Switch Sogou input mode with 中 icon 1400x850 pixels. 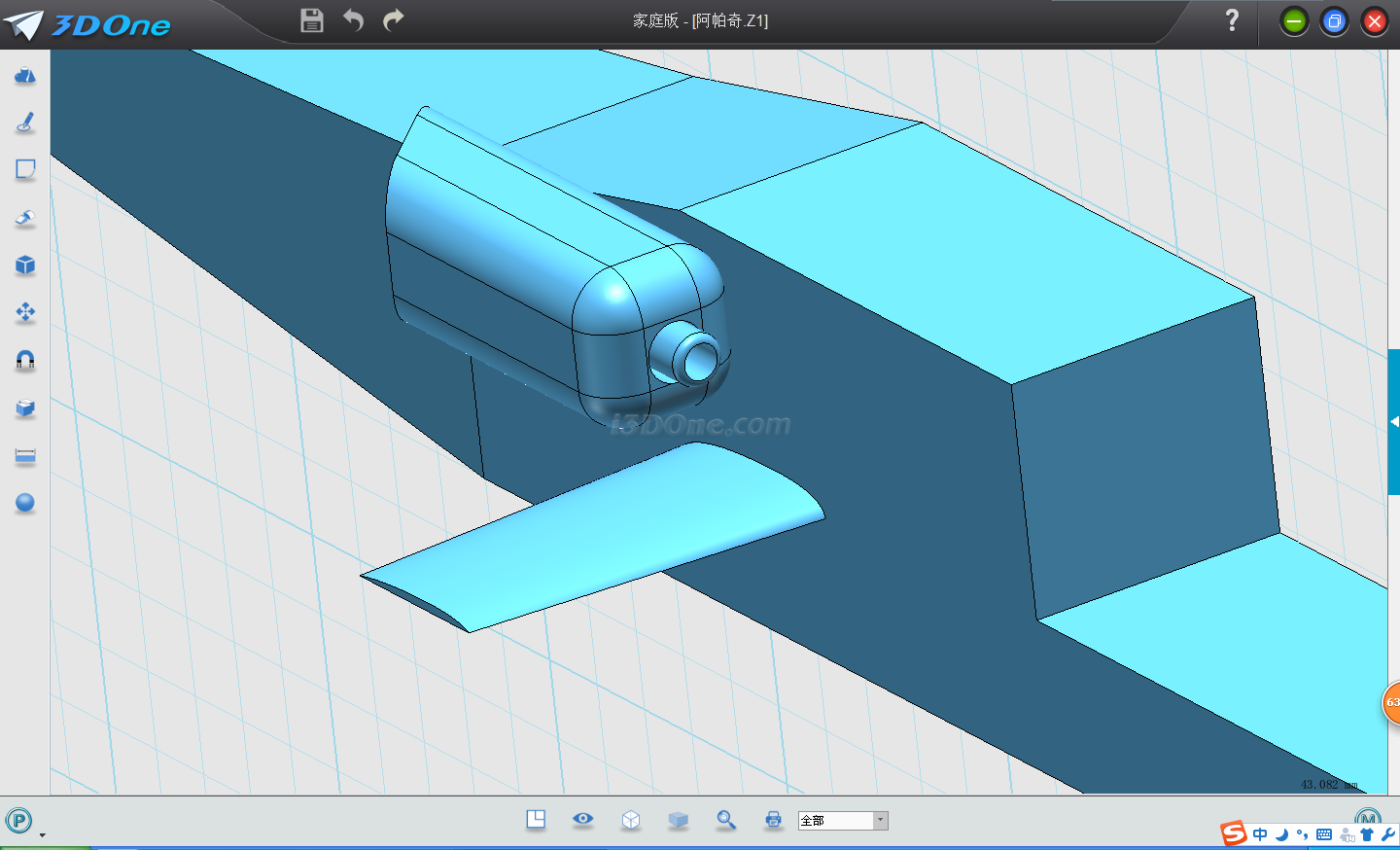pyautogui.click(x=1260, y=834)
